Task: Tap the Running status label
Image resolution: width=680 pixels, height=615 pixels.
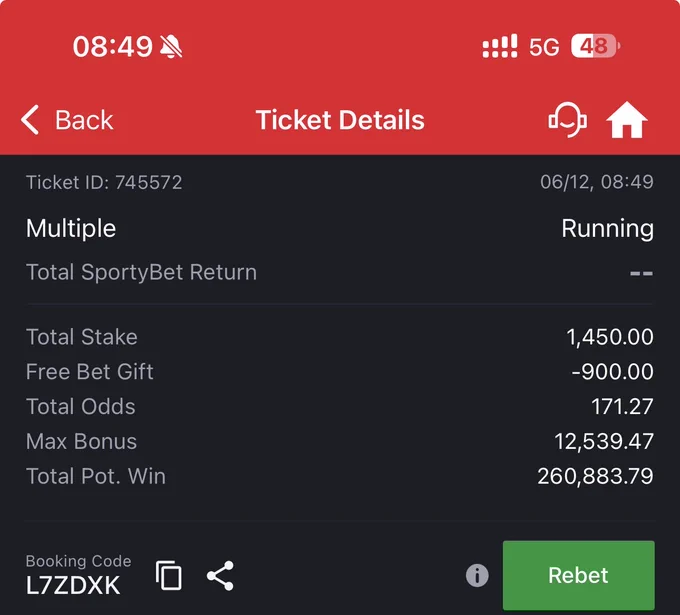Action: point(608,229)
